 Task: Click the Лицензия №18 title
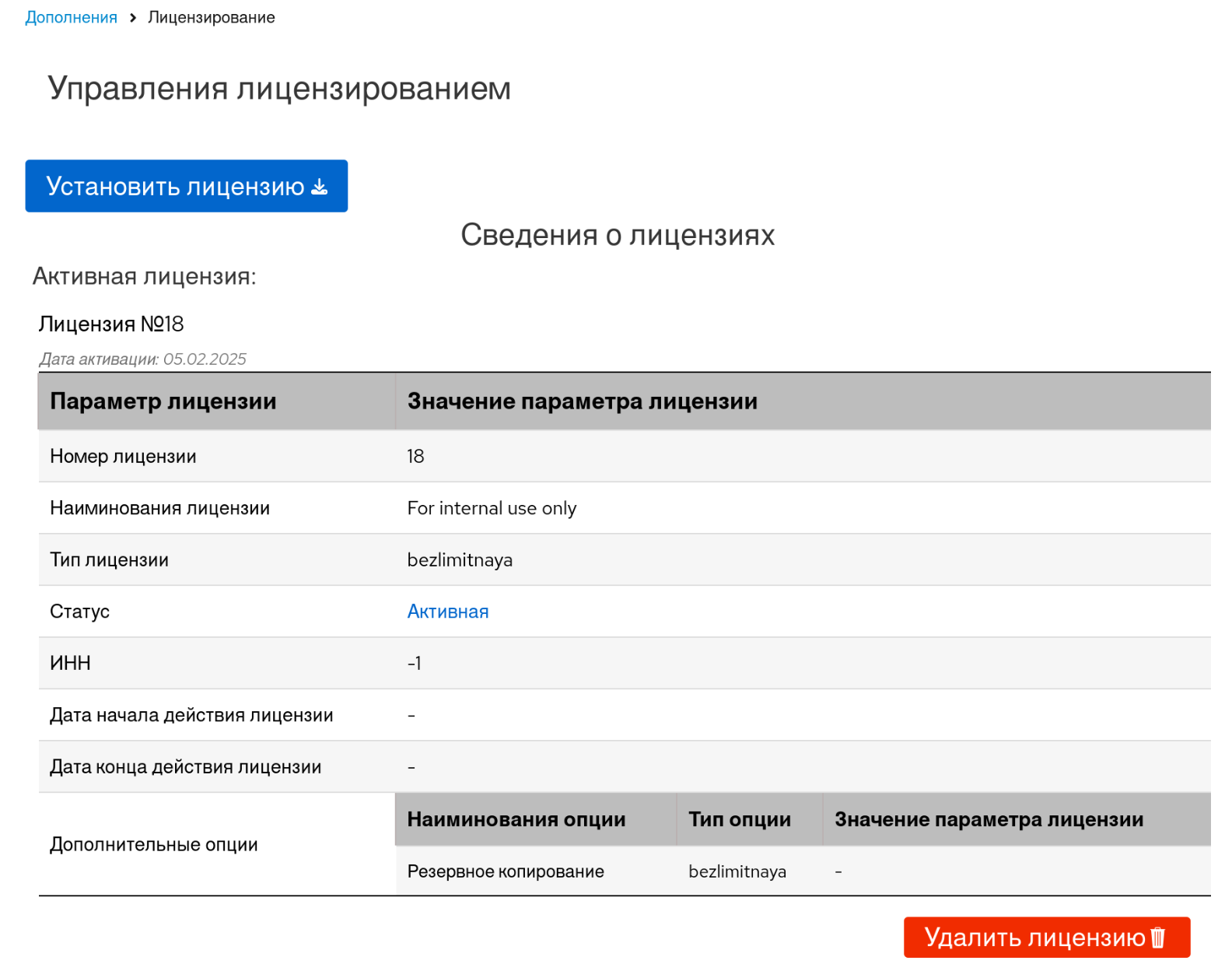pyautogui.click(x=111, y=324)
